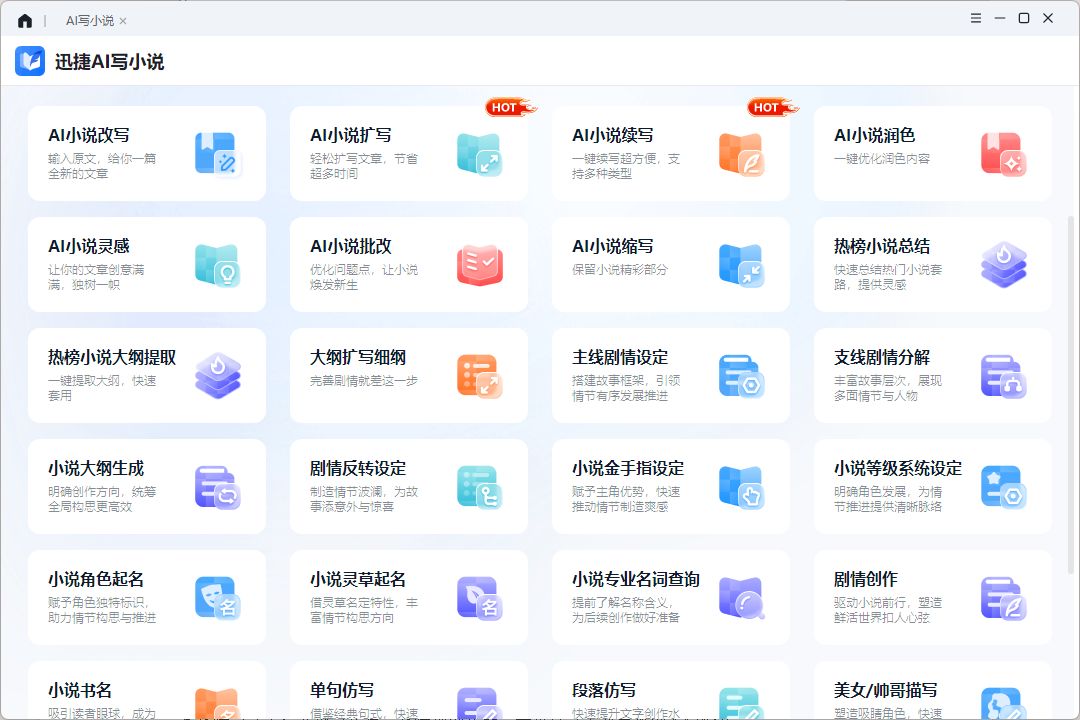Click the 美女/帅哥描写 heading

[885, 690]
